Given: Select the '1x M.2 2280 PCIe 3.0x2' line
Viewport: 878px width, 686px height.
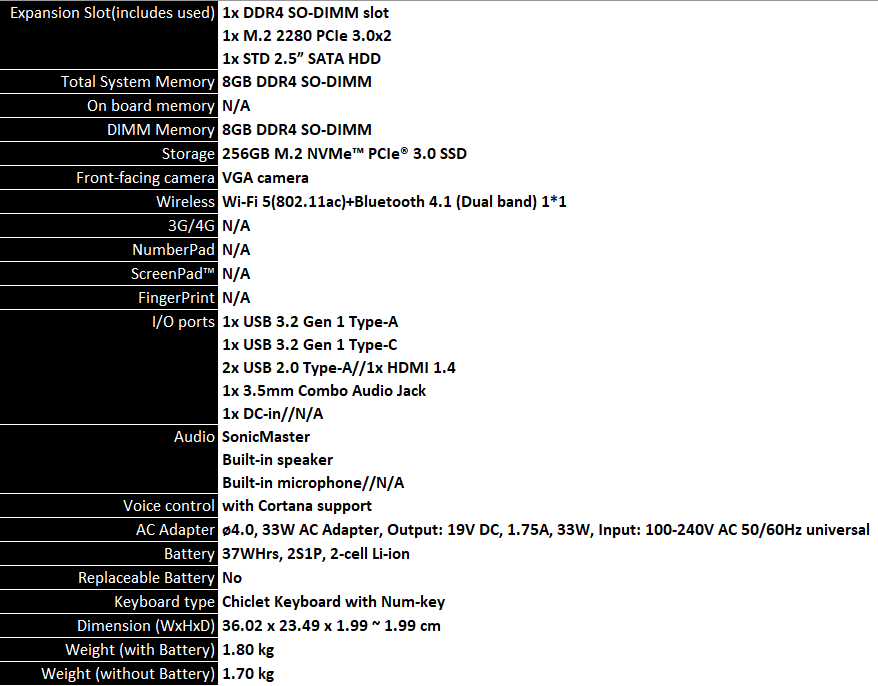Looking at the screenshot, I should tap(306, 36).
